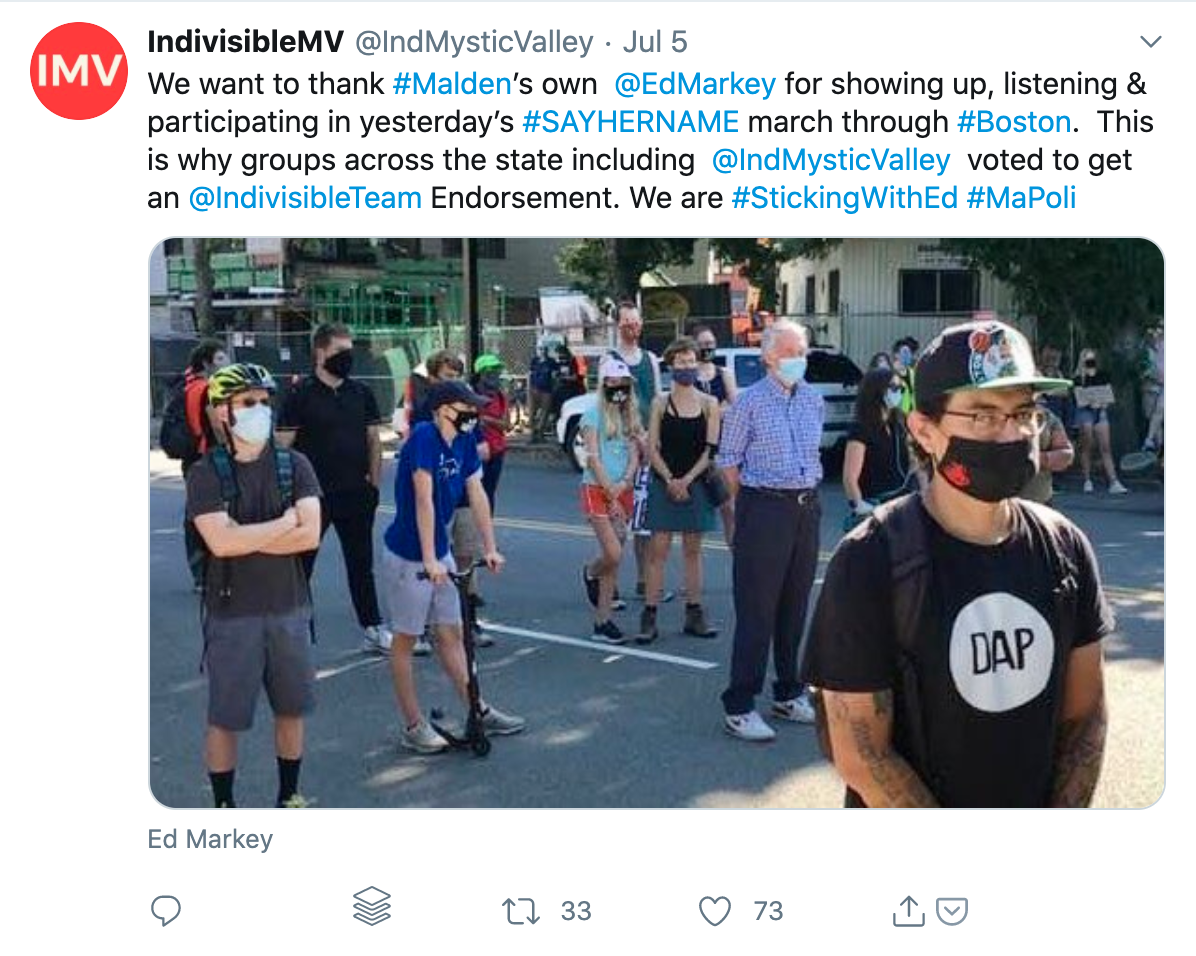Click the share upload arrow icon
This screenshot has width=1196, height=956.
(908, 911)
